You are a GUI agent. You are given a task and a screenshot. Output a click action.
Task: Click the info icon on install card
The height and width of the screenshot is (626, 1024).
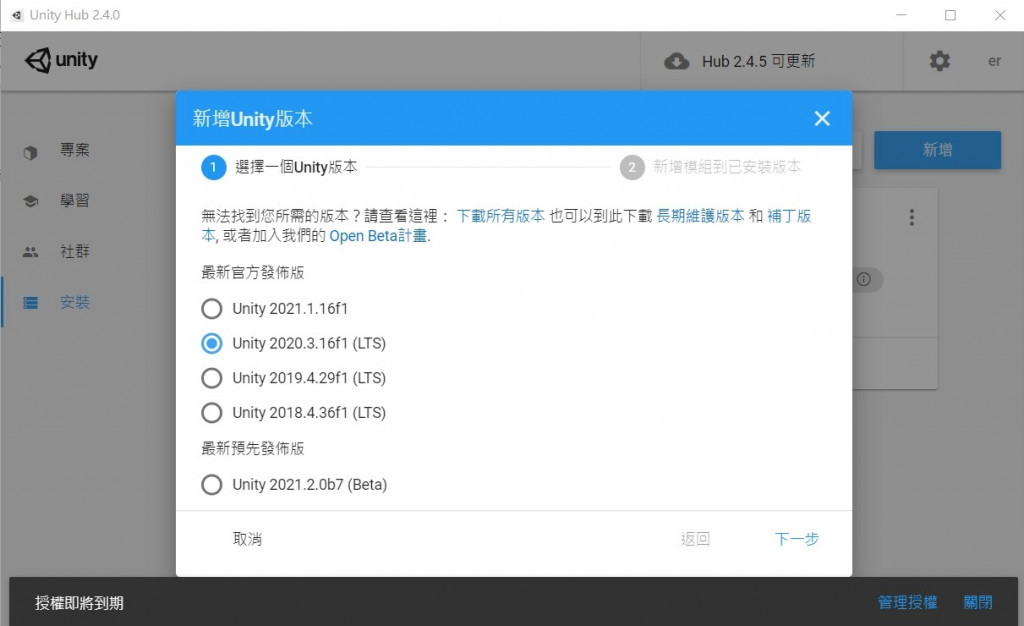click(863, 279)
